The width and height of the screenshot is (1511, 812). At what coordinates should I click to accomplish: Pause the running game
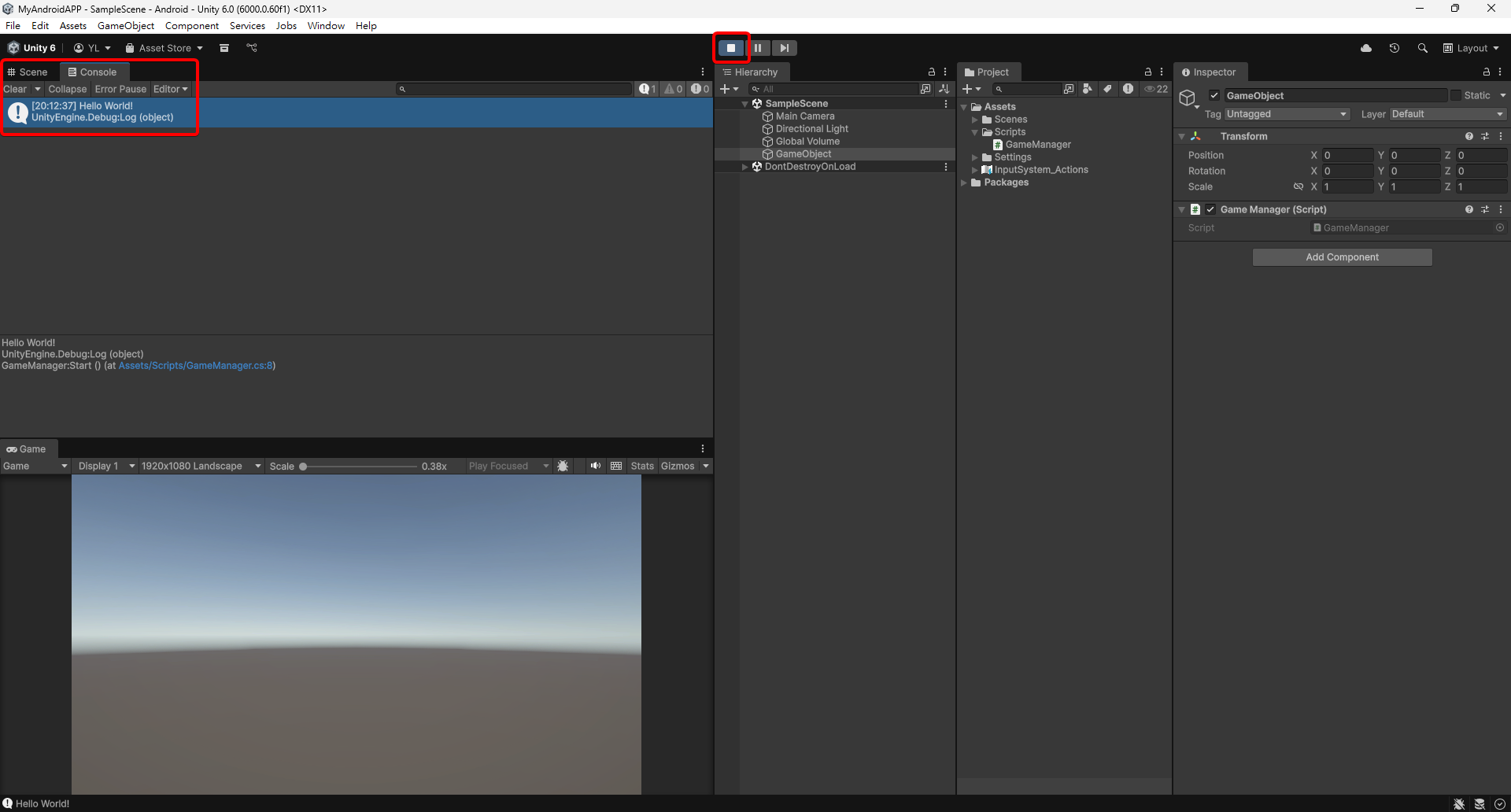758,48
